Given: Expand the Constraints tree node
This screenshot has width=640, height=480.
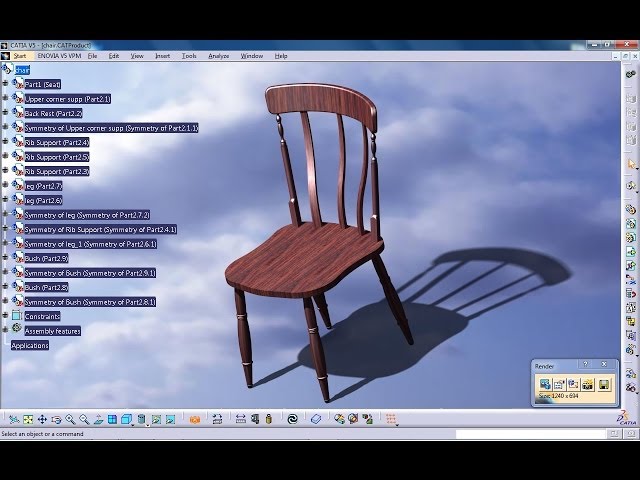Looking at the screenshot, I should (5, 316).
